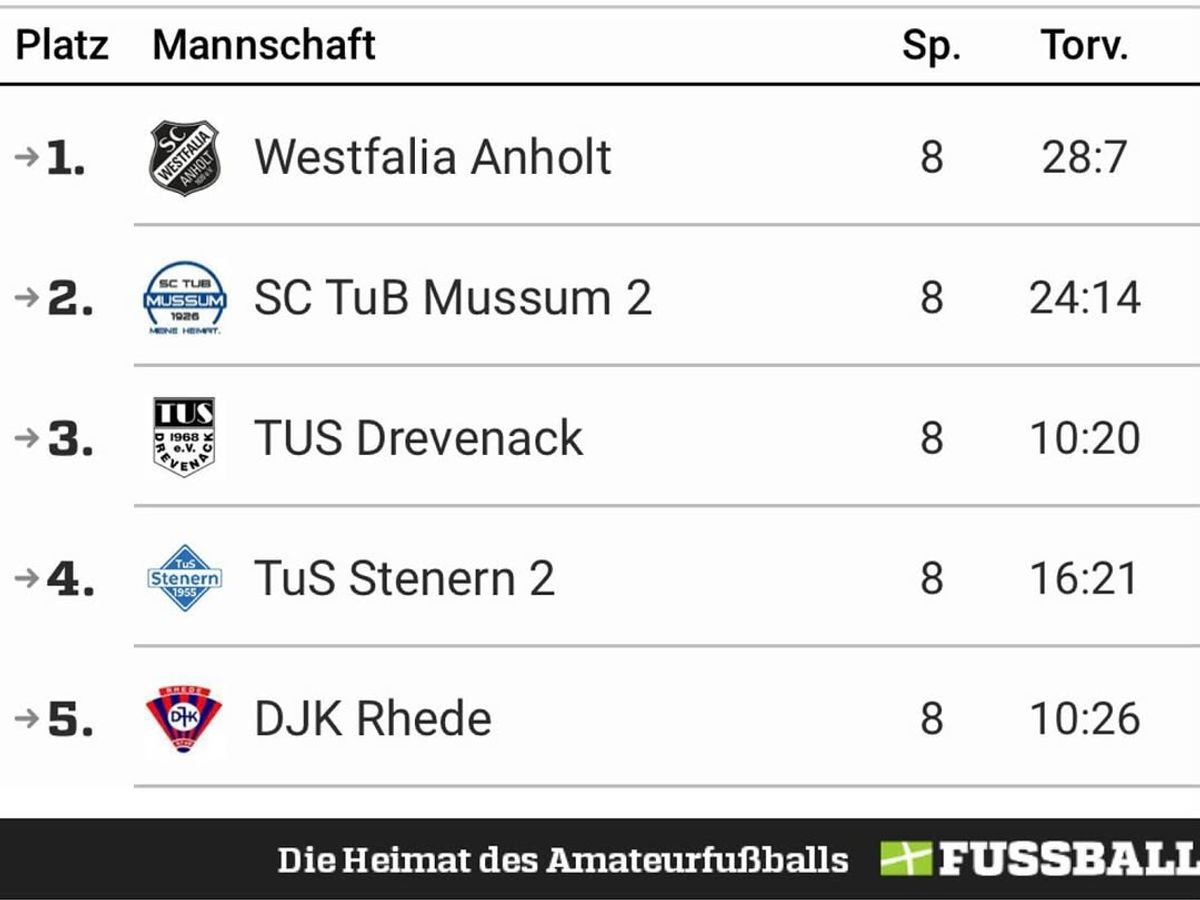The image size is (1200, 900).
Task: Click the green FUSSBALL logo icon
Action: click(905, 859)
